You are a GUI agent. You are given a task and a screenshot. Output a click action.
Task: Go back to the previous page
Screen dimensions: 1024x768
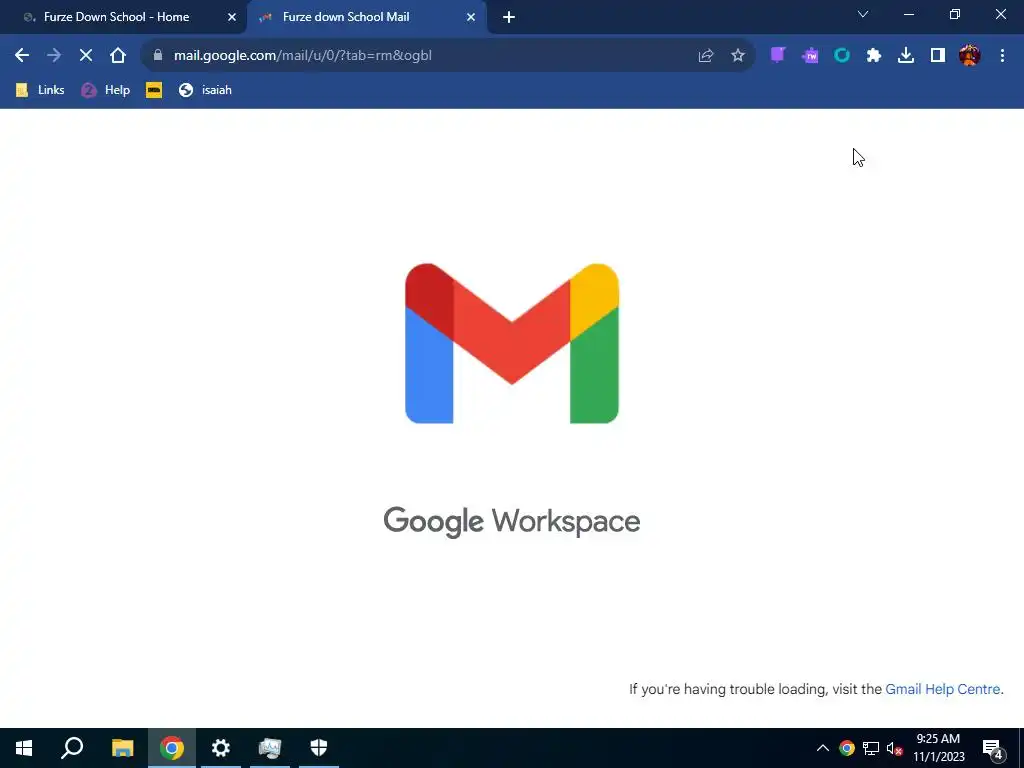(x=22, y=56)
